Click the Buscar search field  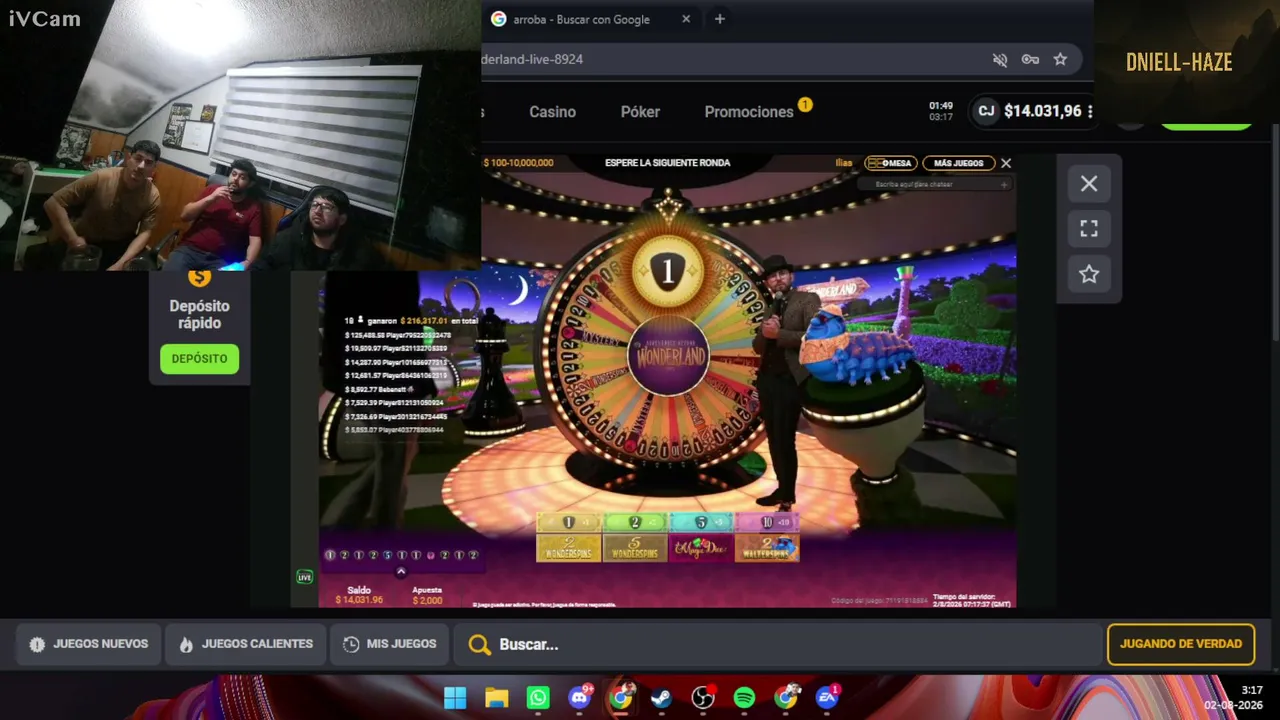pos(780,645)
